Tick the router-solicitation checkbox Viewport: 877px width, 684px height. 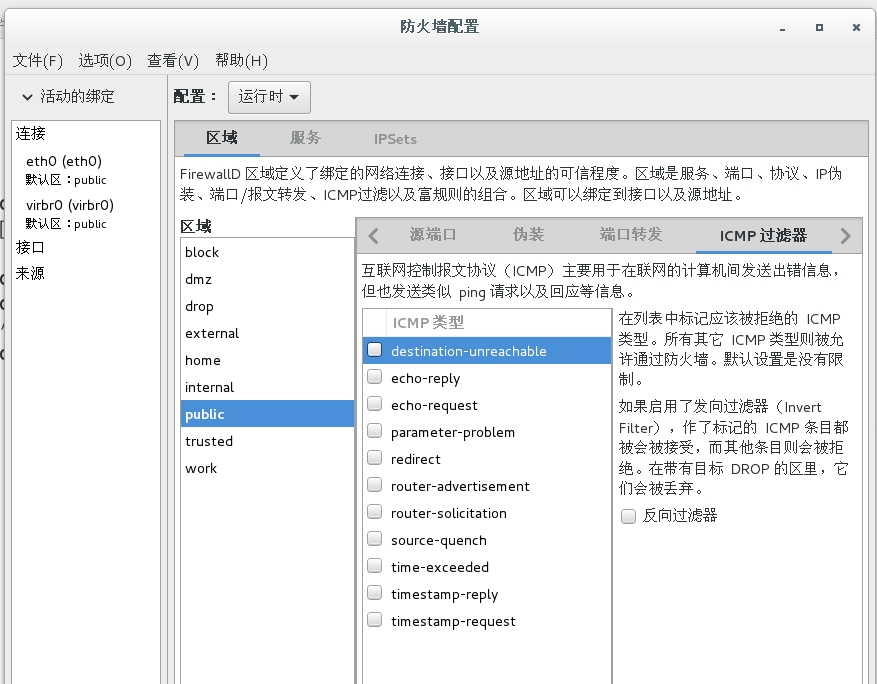(x=374, y=512)
